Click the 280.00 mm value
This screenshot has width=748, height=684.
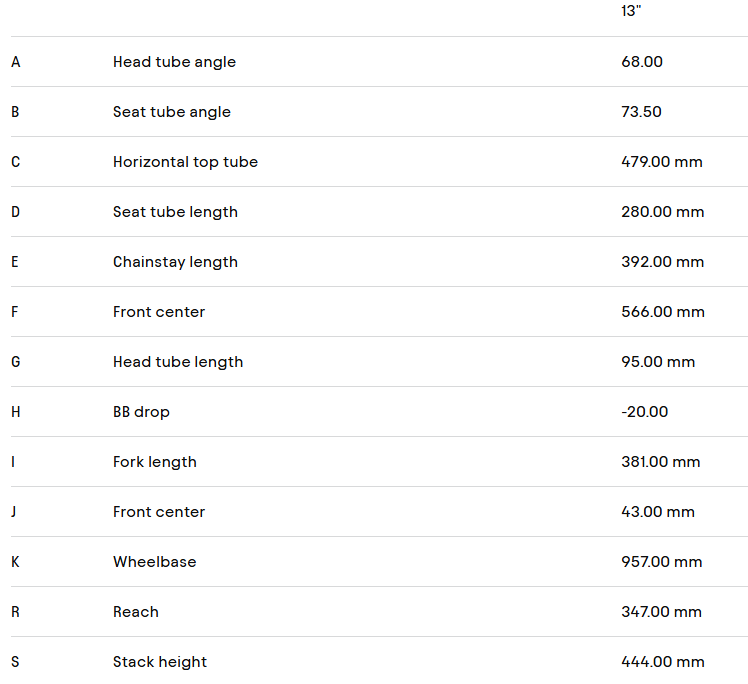pyautogui.click(x=662, y=212)
